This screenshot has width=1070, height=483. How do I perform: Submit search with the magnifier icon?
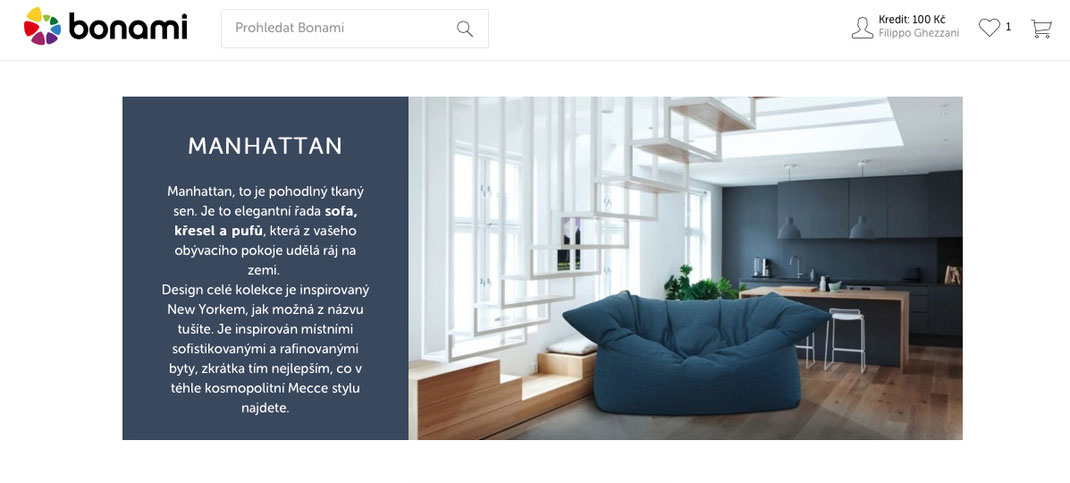click(465, 29)
